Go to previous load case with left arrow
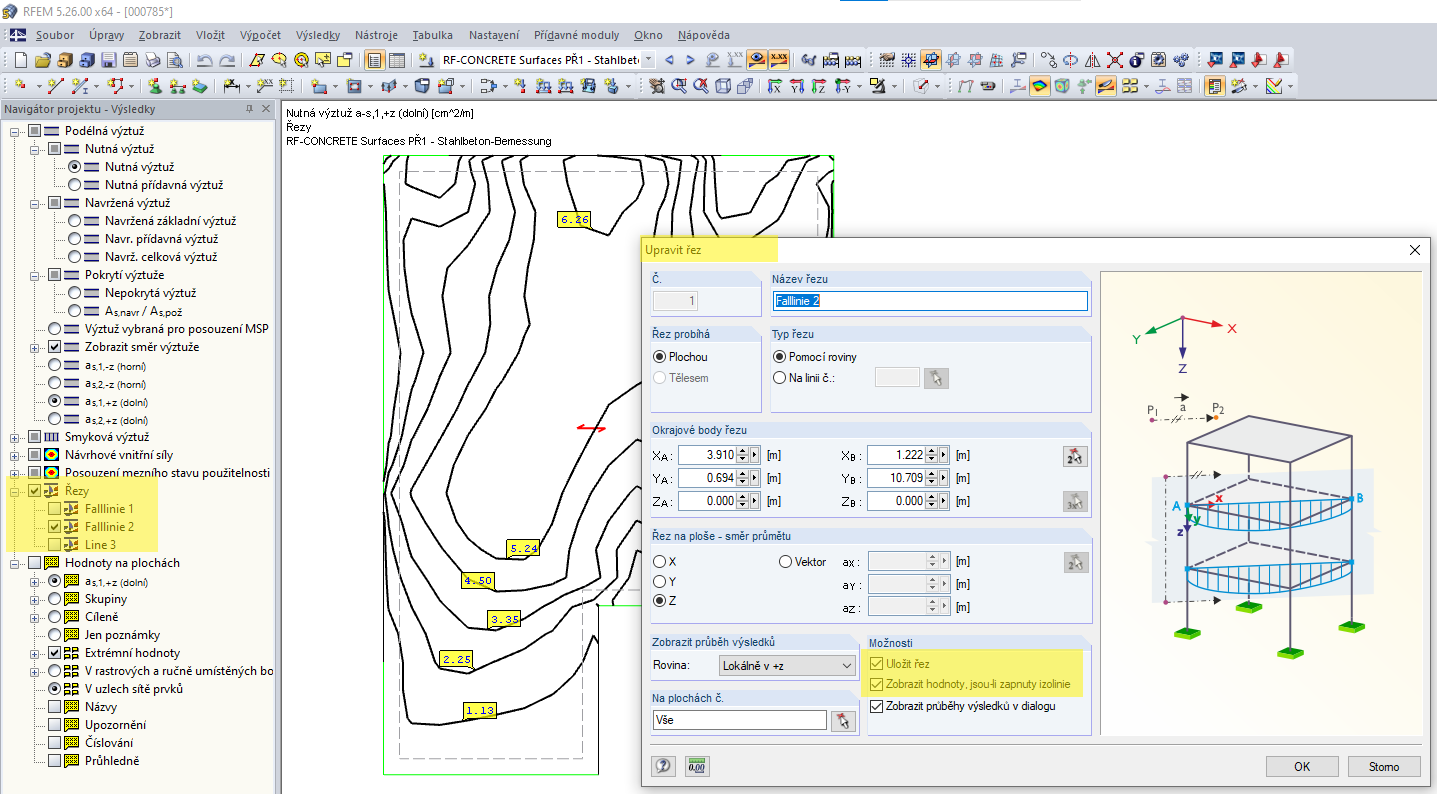1437x794 pixels. [670, 60]
